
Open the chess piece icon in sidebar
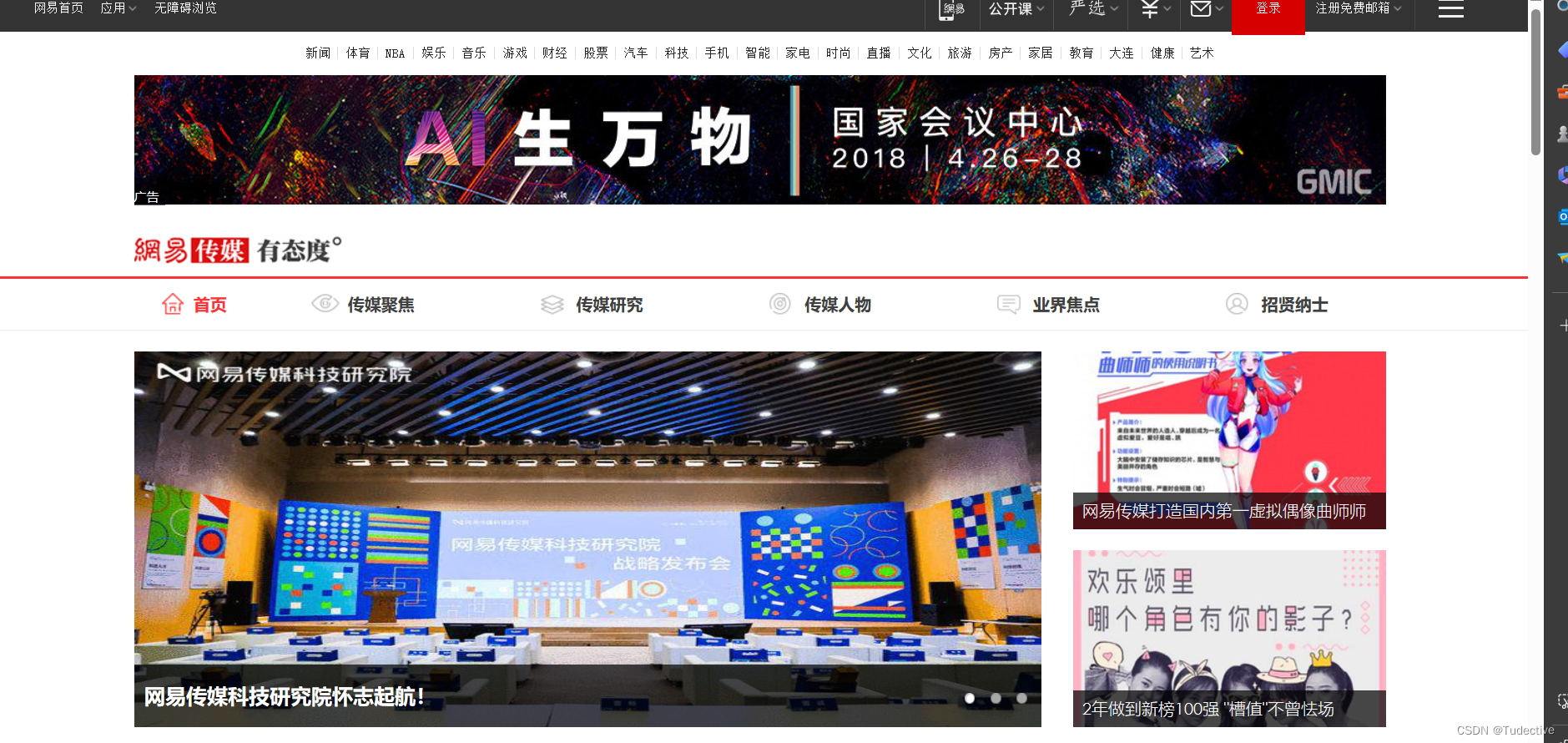click(x=1562, y=134)
